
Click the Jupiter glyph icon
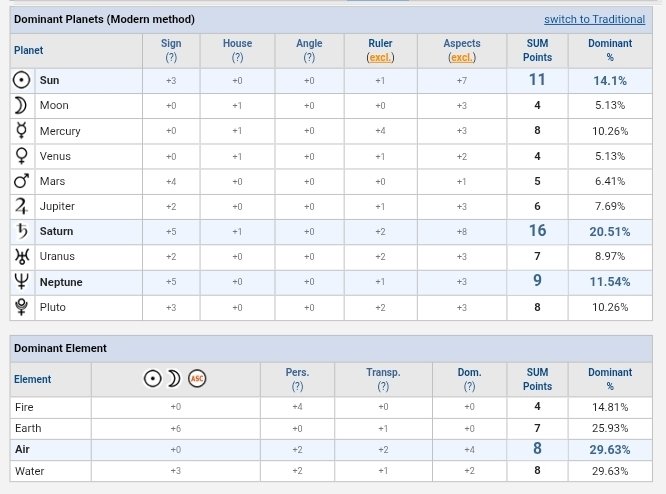[x=21, y=206]
